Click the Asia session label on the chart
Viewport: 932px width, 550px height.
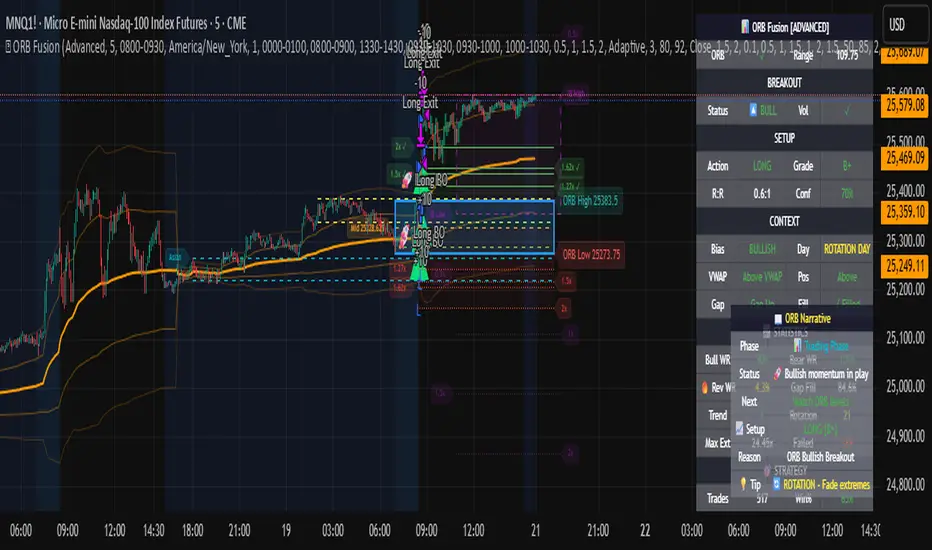tap(175, 257)
